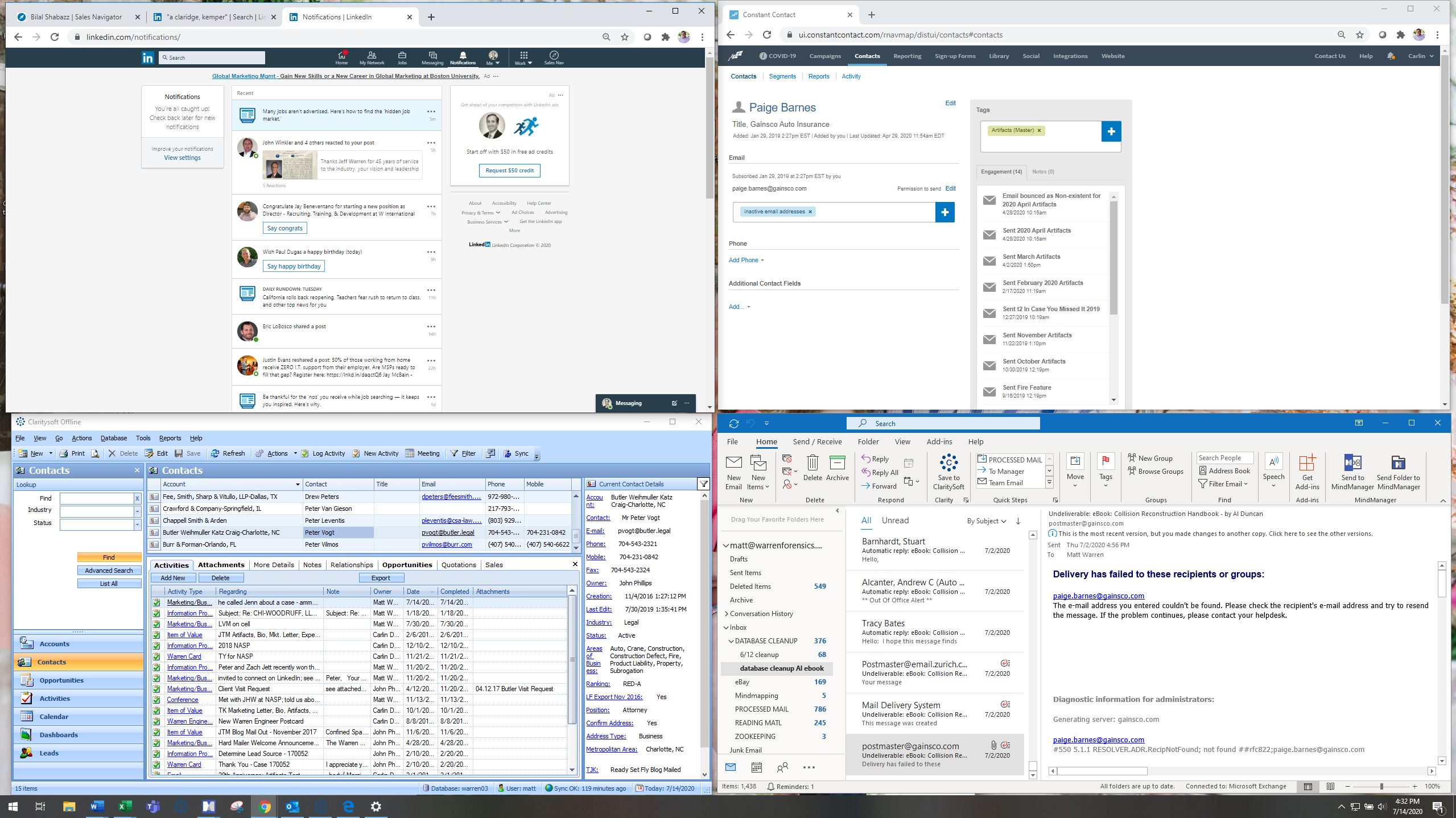Viewport: 1456px width, 818px height.
Task: Toggle checkbox for 2018 NASP activity row
Action: tap(156, 646)
